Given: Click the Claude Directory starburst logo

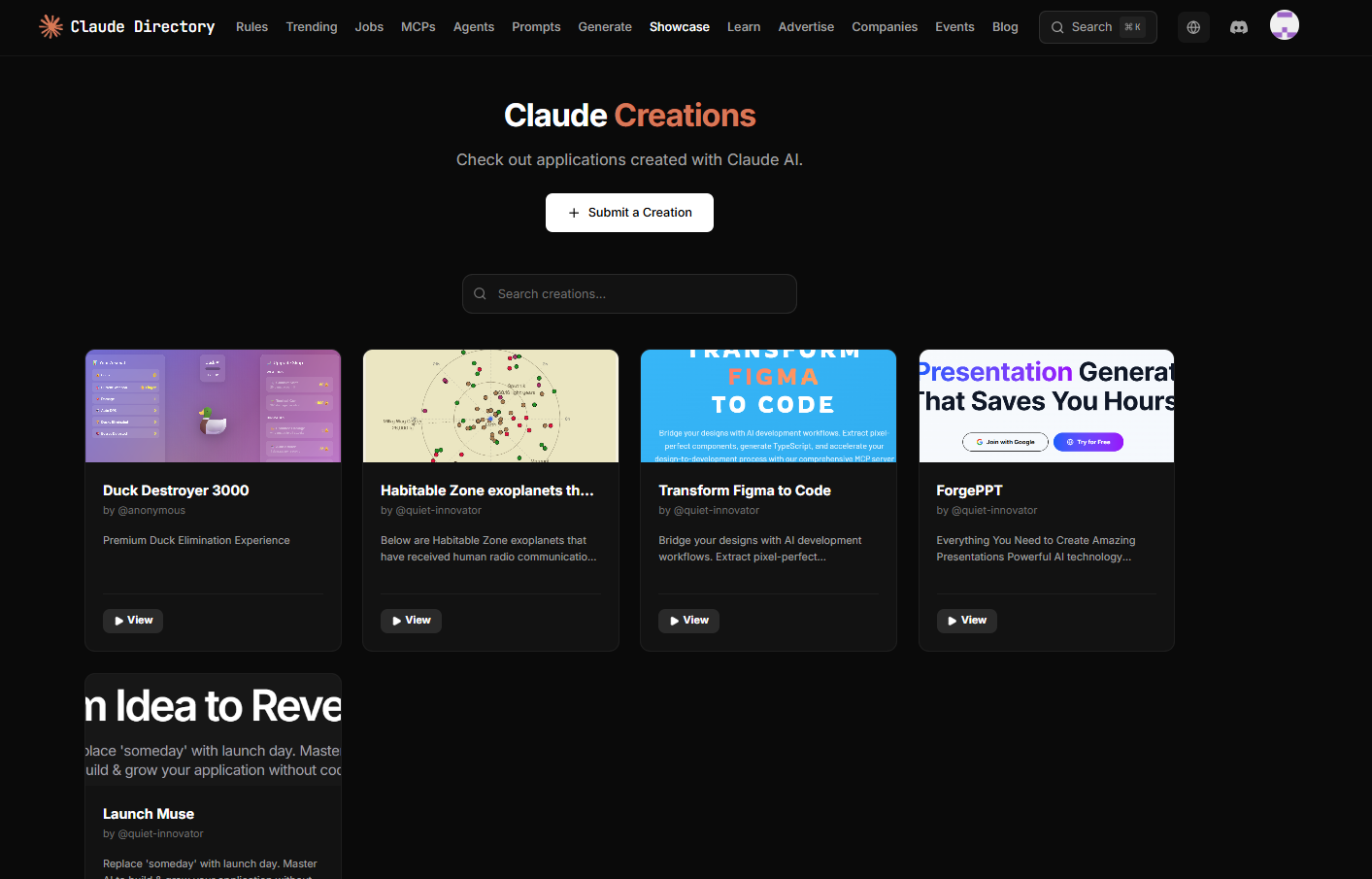Looking at the screenshot, I should [50, 26].
